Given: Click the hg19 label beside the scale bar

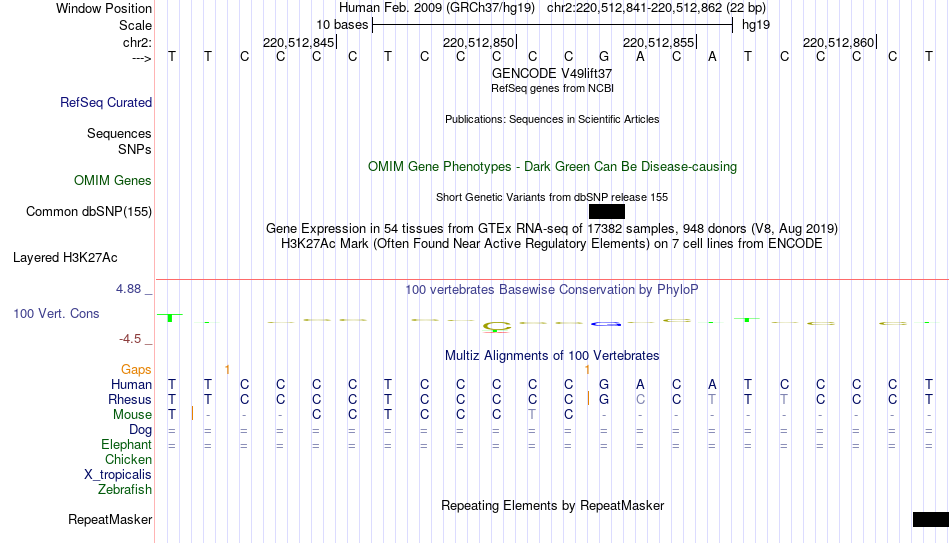Looking at the screenshot, I should 756,25.
